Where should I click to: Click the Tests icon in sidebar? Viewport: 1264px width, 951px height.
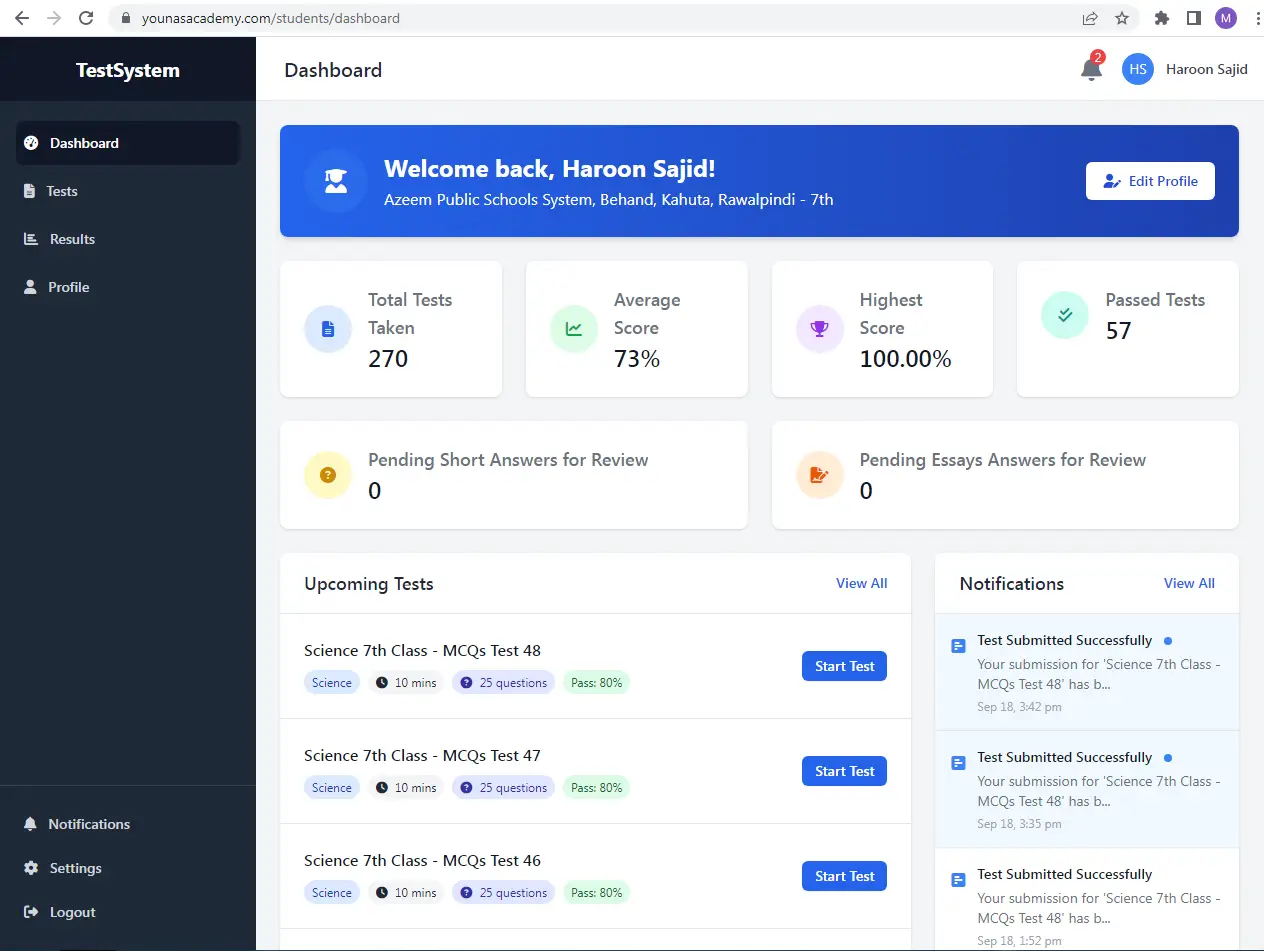29,191
